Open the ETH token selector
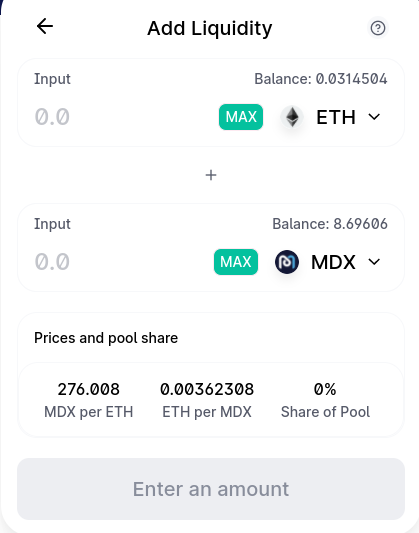 pyautogui.click(x=331, y=117)
